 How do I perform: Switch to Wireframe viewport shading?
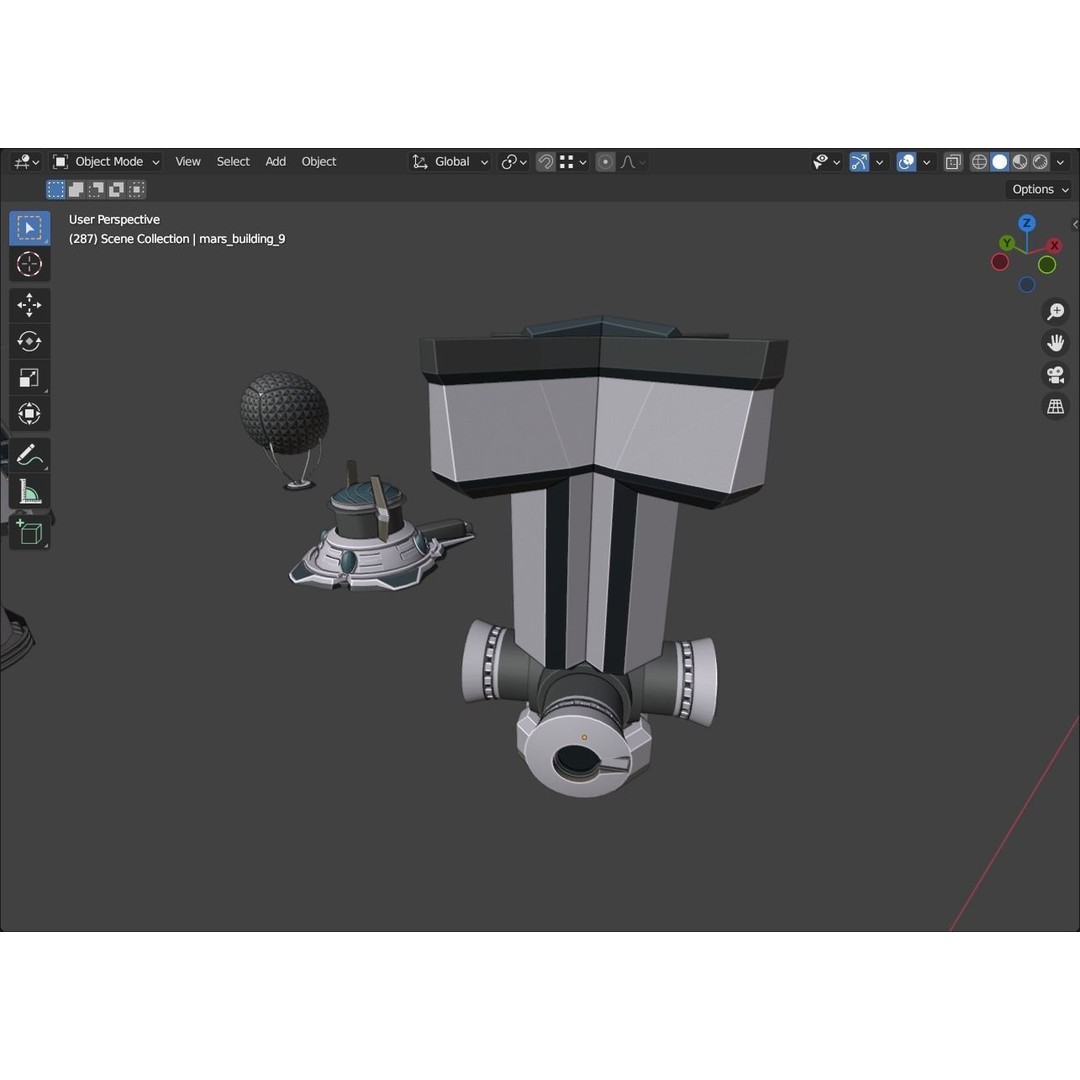(x=978, y=161)
